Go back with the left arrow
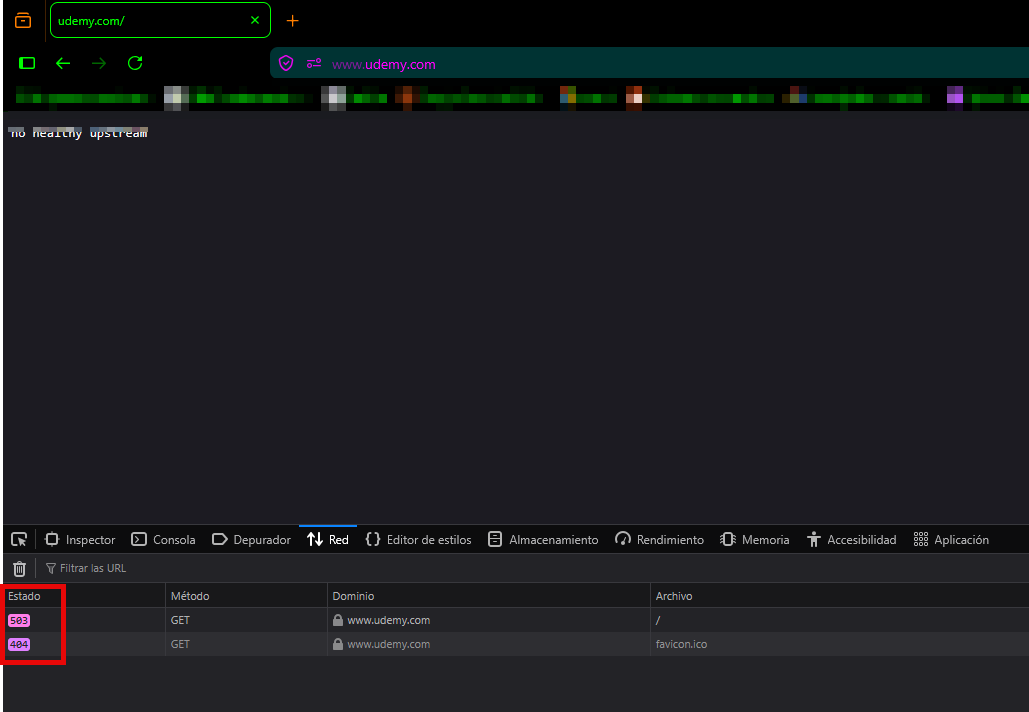Image resolution: width=1029 pixels, height=712 pixels. [x=63, y=63]
